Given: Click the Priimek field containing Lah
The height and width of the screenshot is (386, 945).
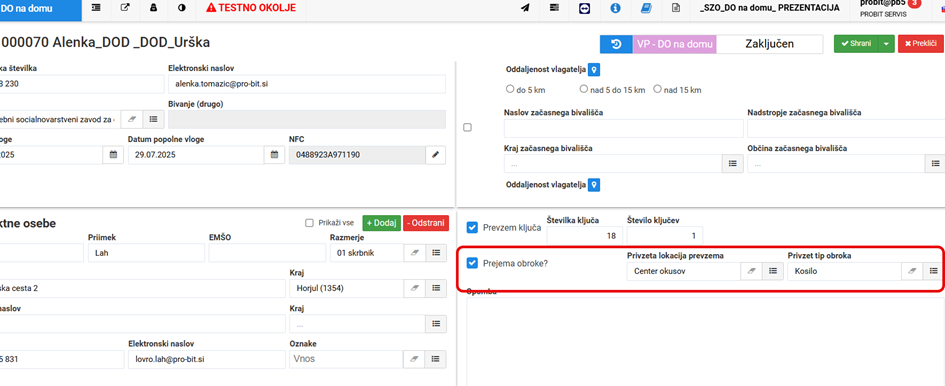Looking at the screenshot, I should point(146,253).
